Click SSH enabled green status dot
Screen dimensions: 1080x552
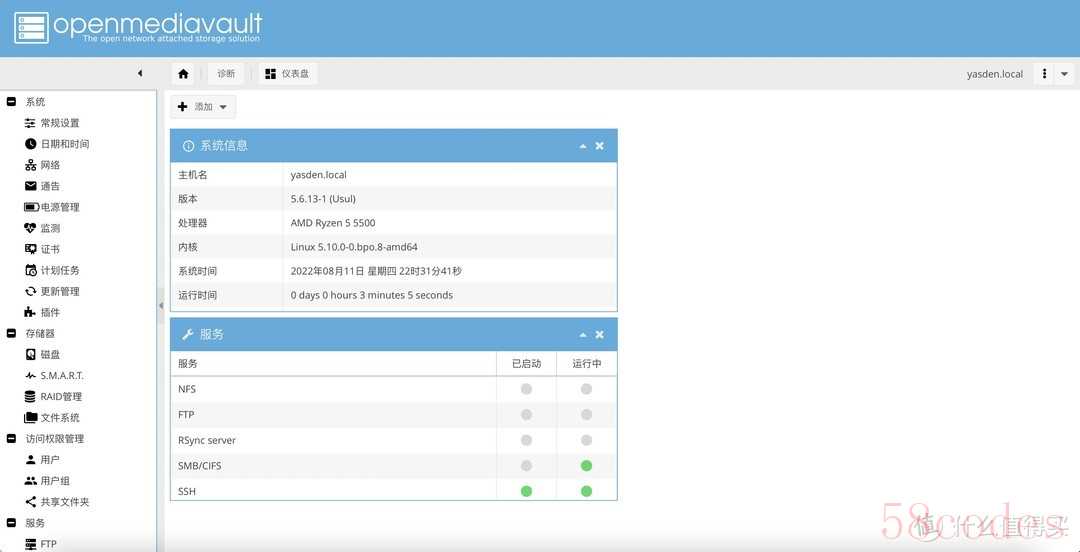tap(526, 491)
